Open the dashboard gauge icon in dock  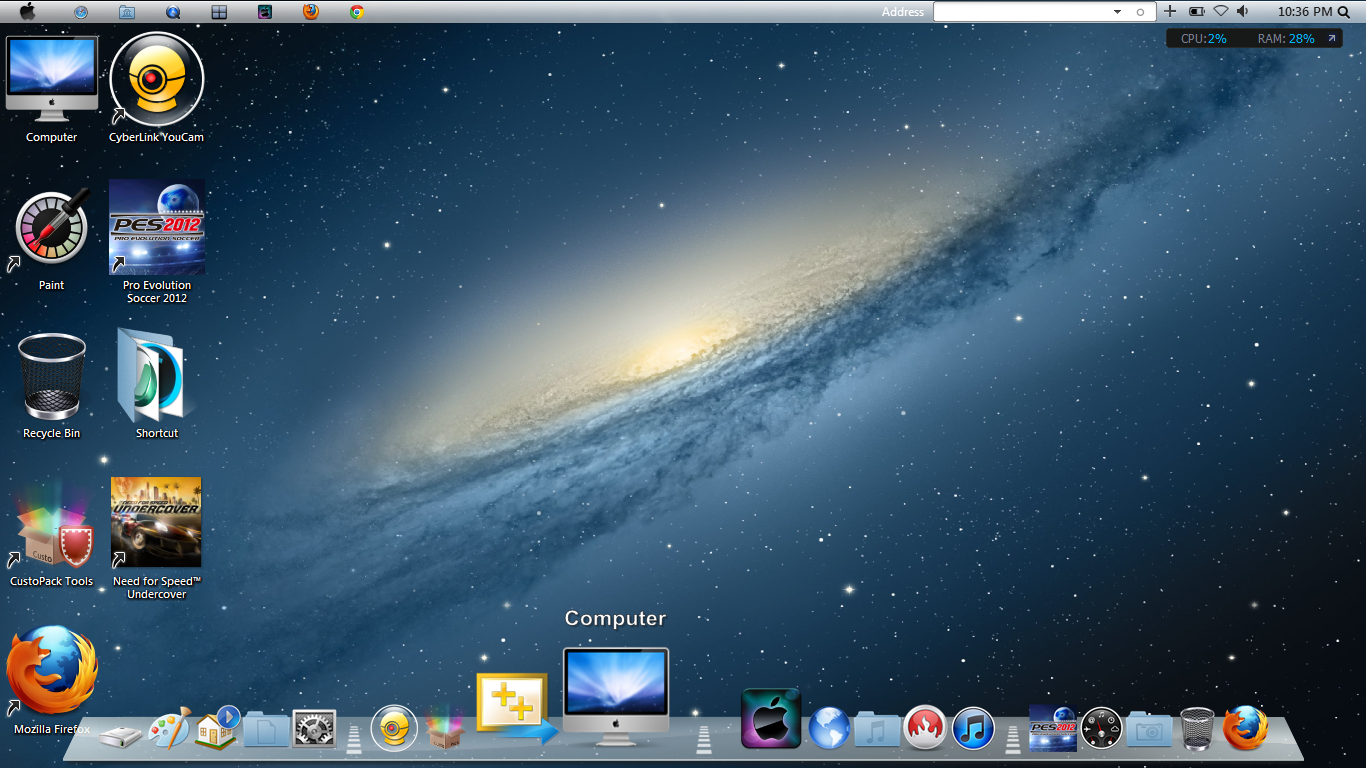1102,728
